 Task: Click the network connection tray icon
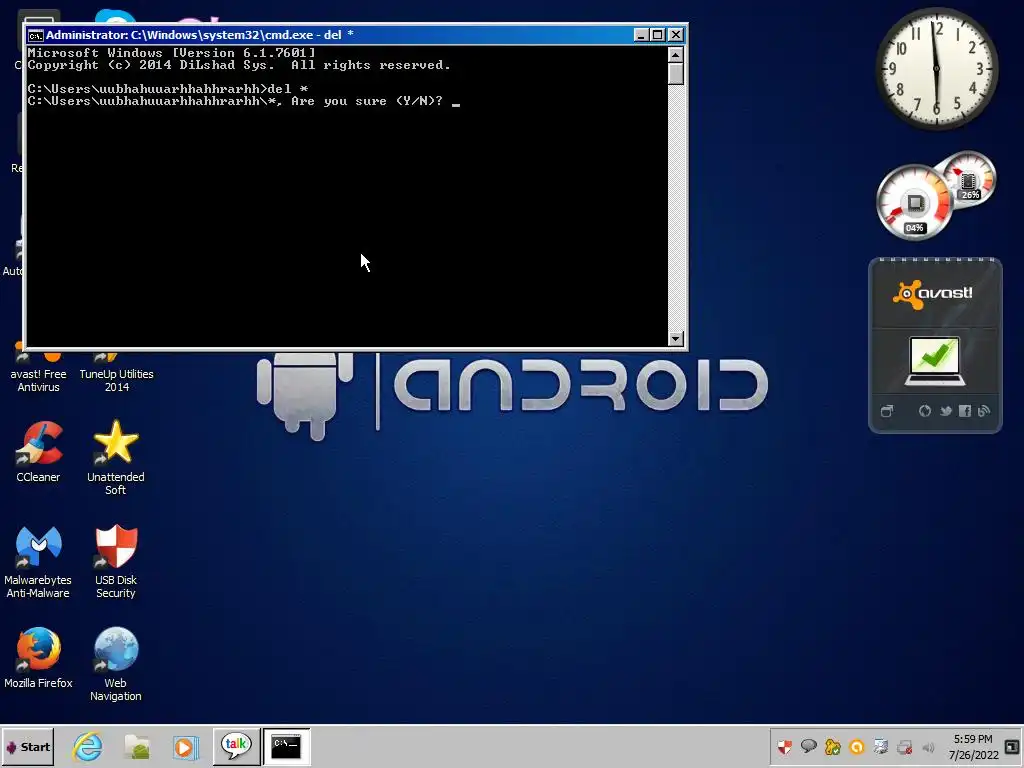click(880, 746)
